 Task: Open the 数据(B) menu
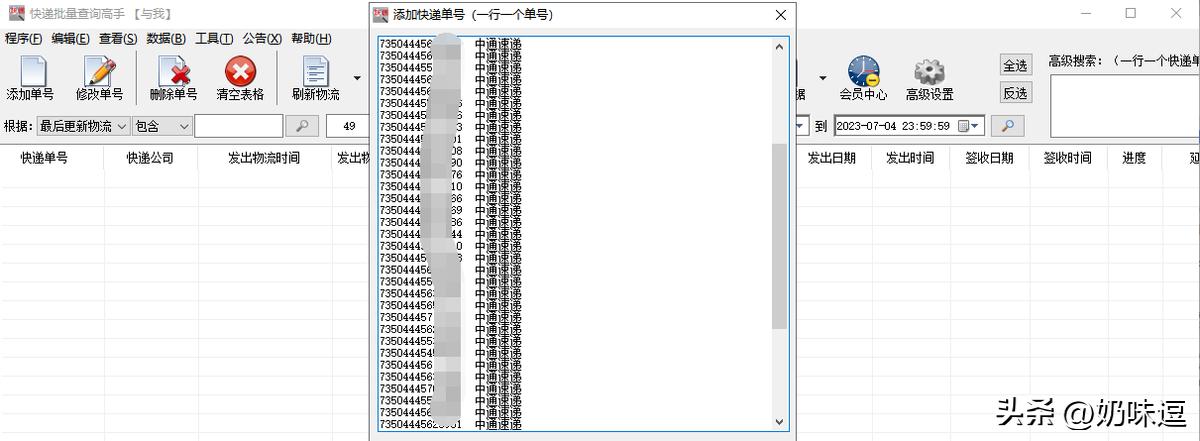point(166,39)
